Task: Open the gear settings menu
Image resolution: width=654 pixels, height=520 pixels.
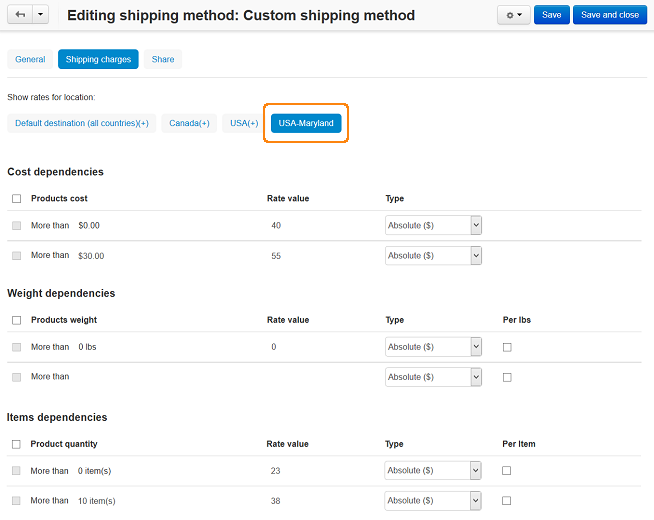Action: [x=513, y=15]
